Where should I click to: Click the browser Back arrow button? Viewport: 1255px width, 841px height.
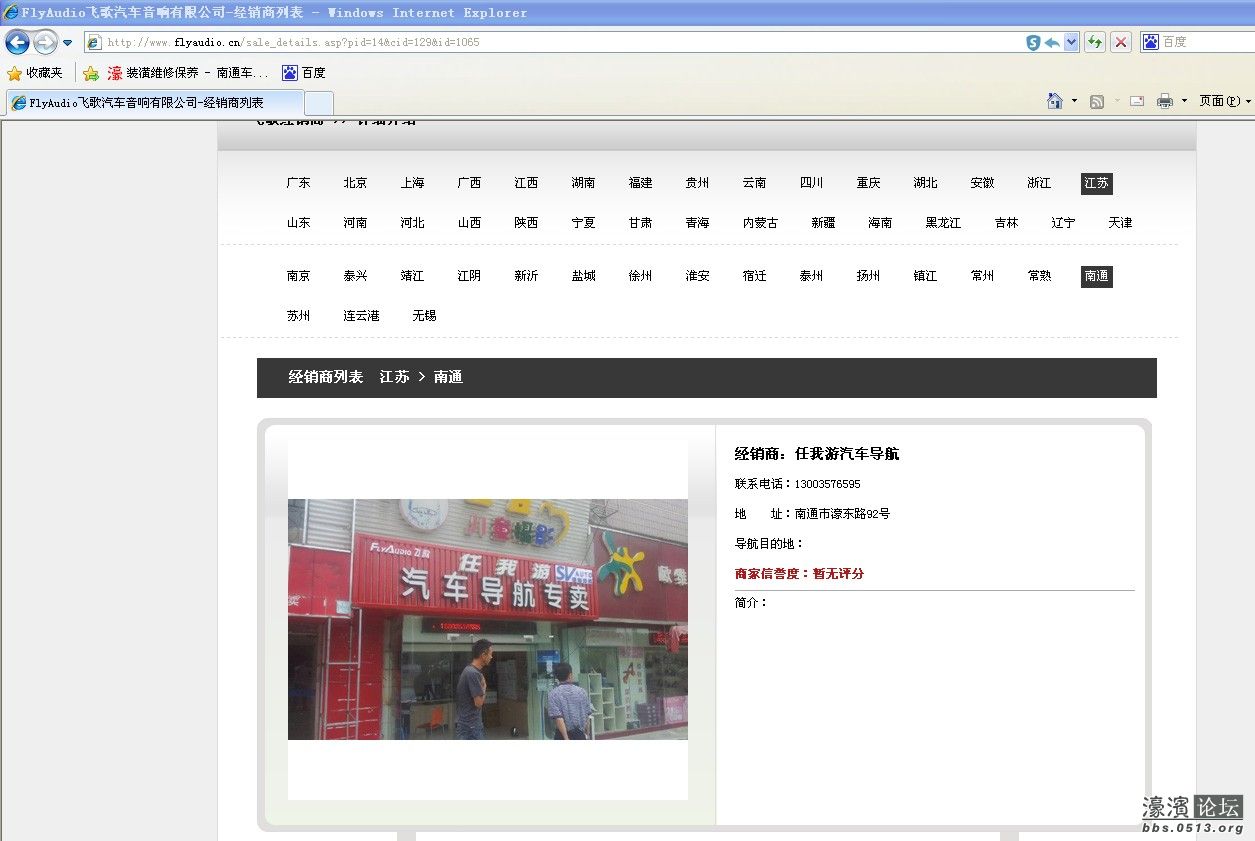coord(17,42)
